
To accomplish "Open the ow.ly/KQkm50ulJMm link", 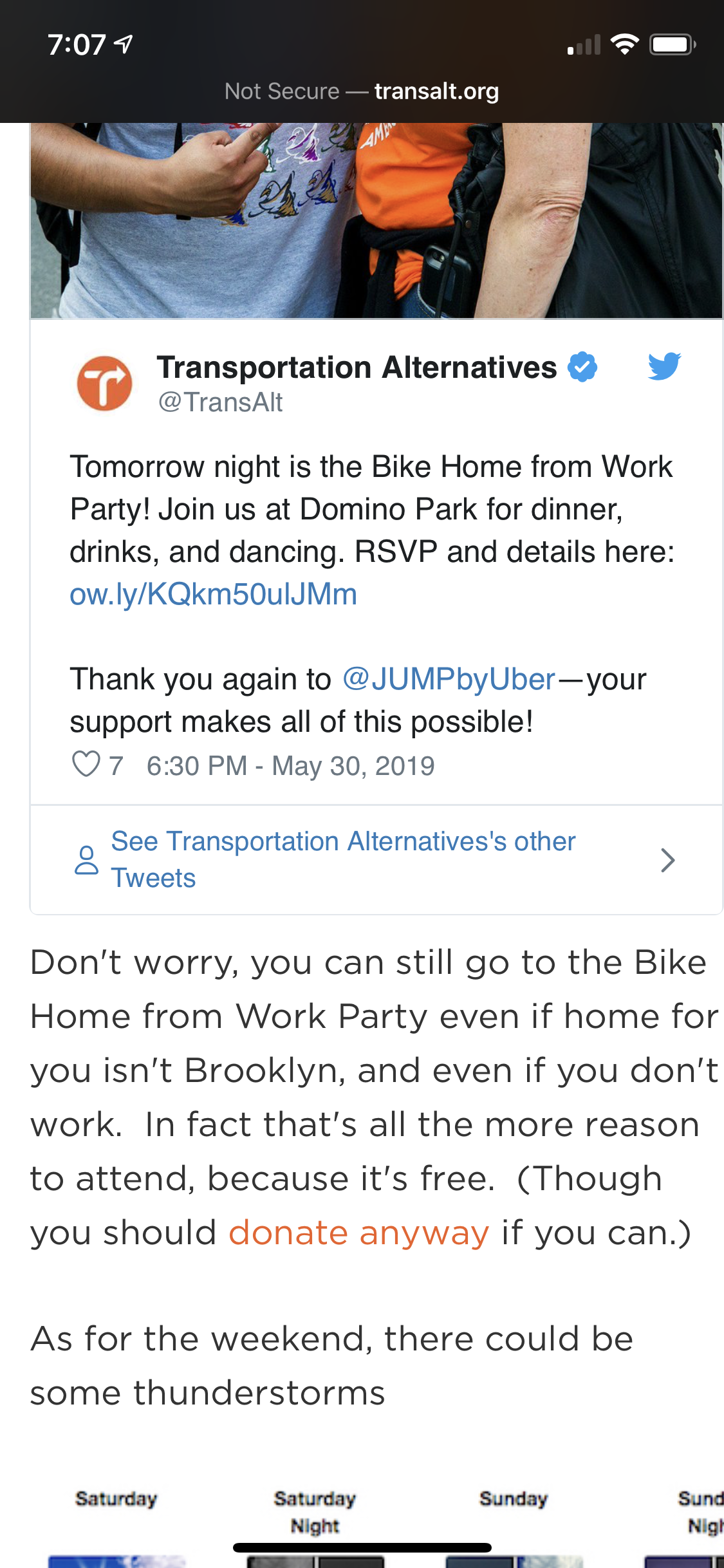I will coord(213,594).
